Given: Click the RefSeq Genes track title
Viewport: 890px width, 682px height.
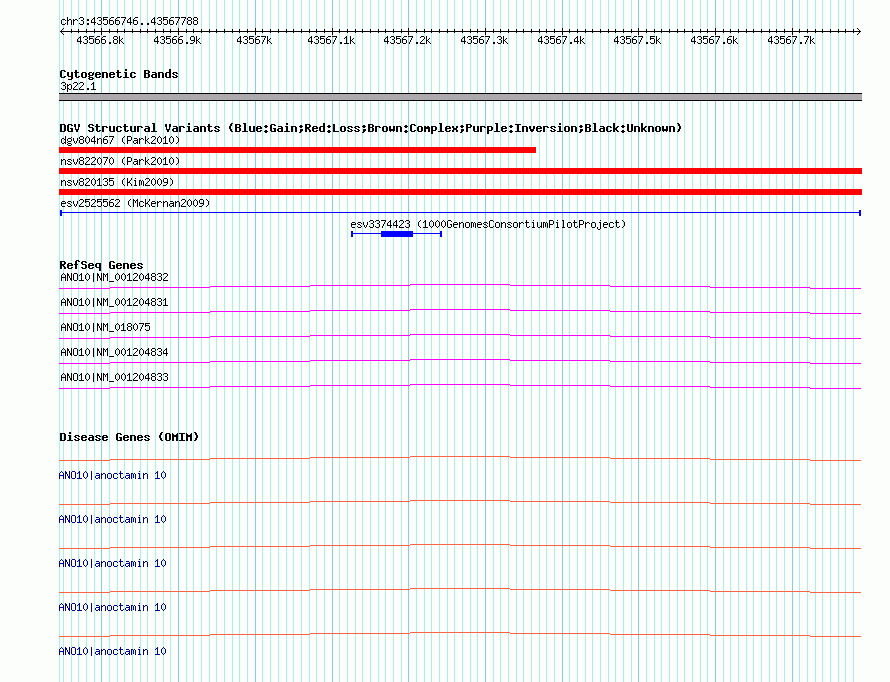Looking at the screenshot, I should click(101, 266).
